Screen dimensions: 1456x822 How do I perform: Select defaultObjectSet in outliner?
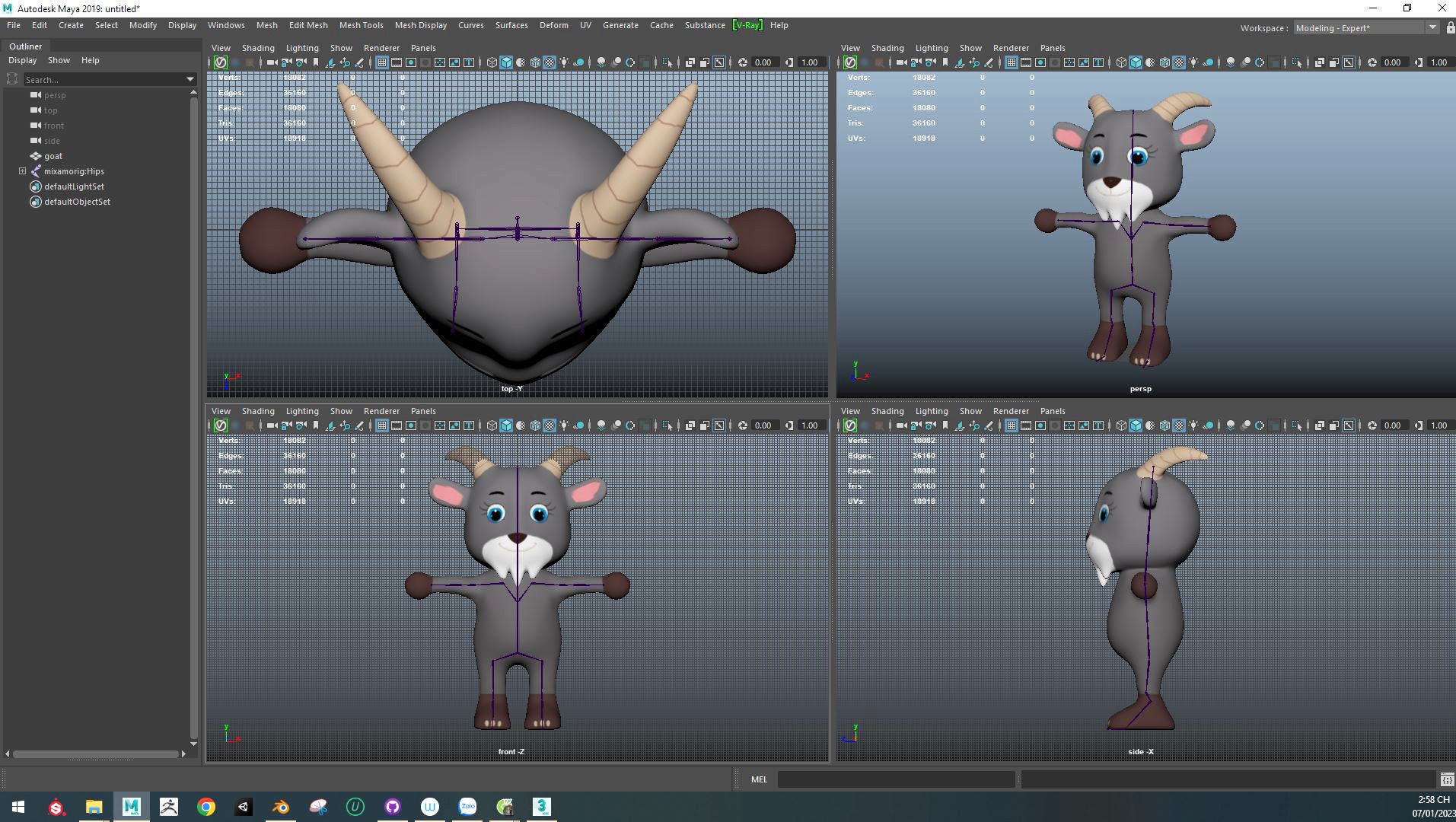pyautogui.click(x=77, y=202)
